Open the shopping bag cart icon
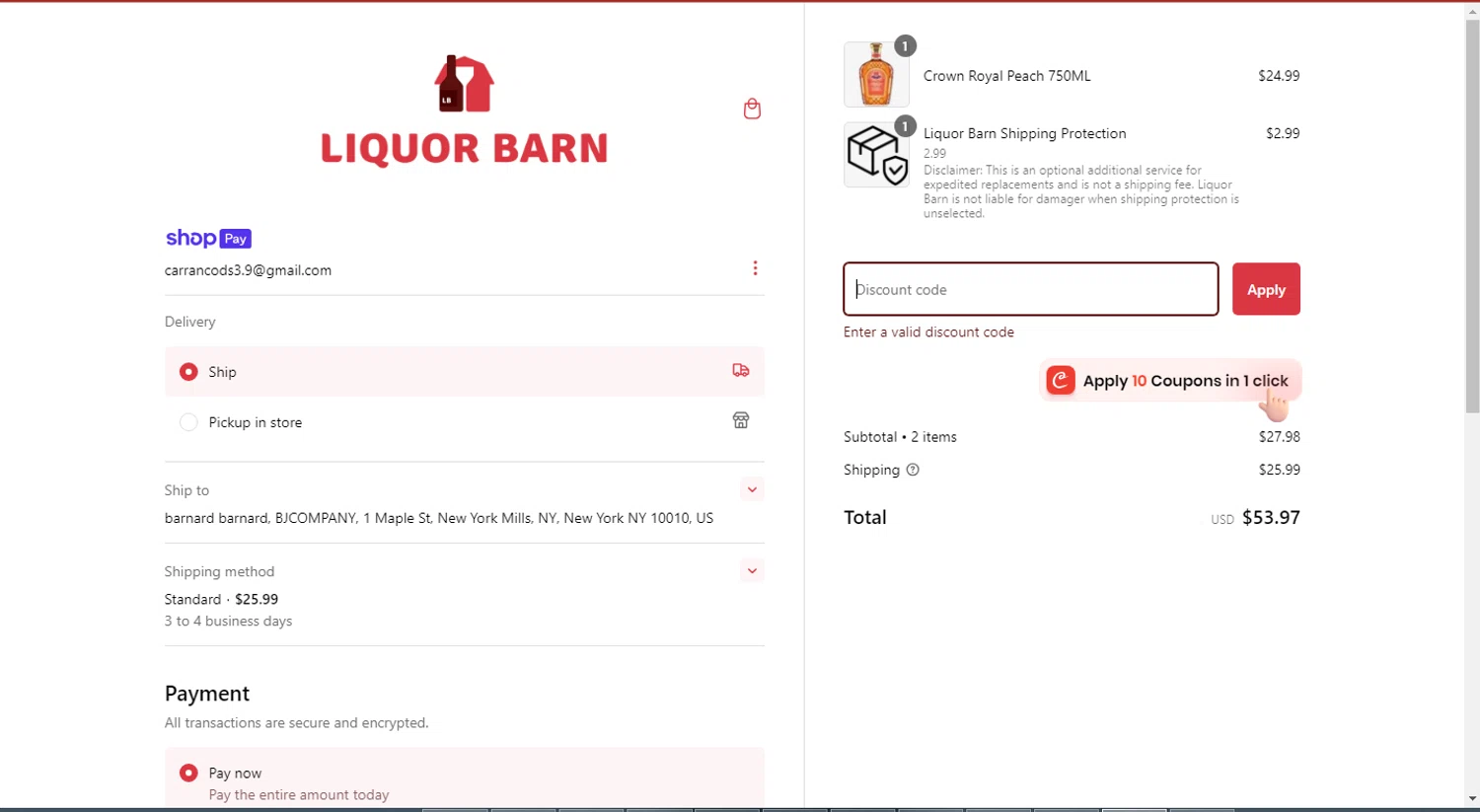This screenshot has width=1480, height=812. point(752,109)
